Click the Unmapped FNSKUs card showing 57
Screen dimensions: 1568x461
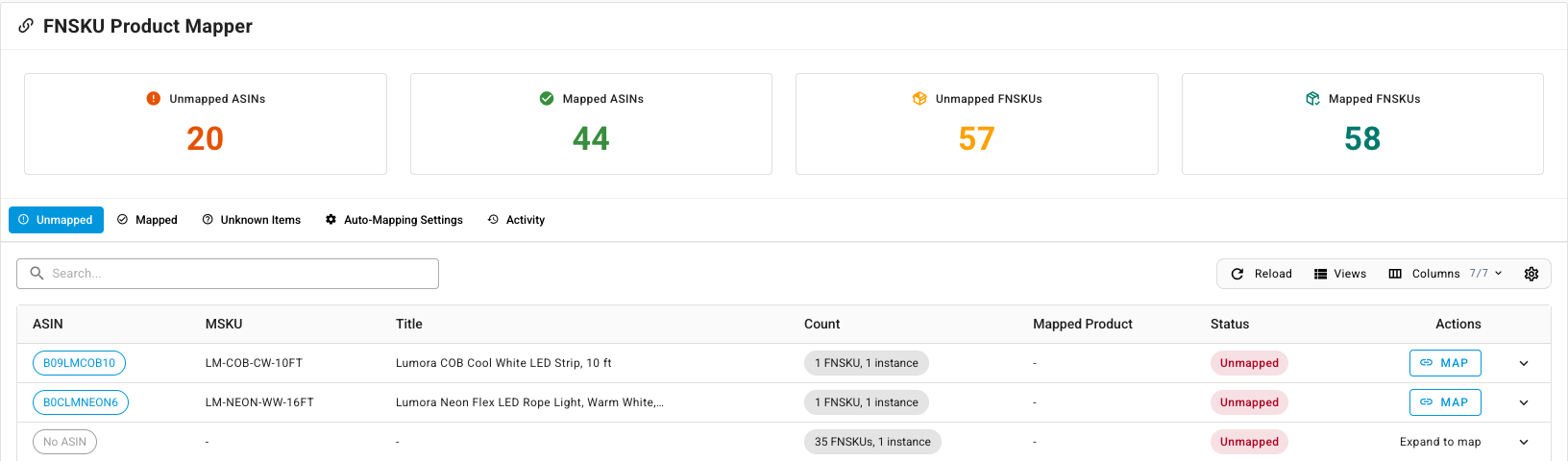tap(977, 124)
